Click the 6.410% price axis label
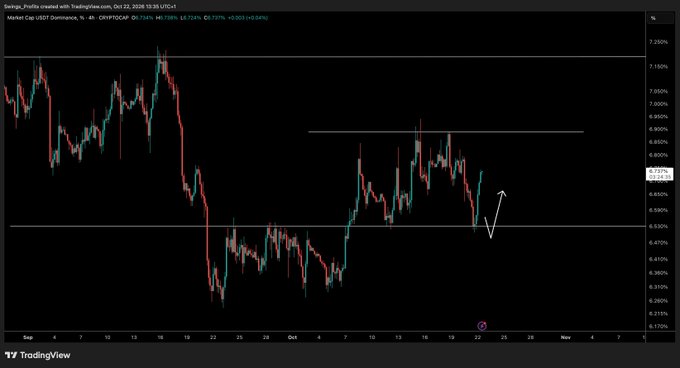Viewport: 680px width, 368px height. pos(658,259)
